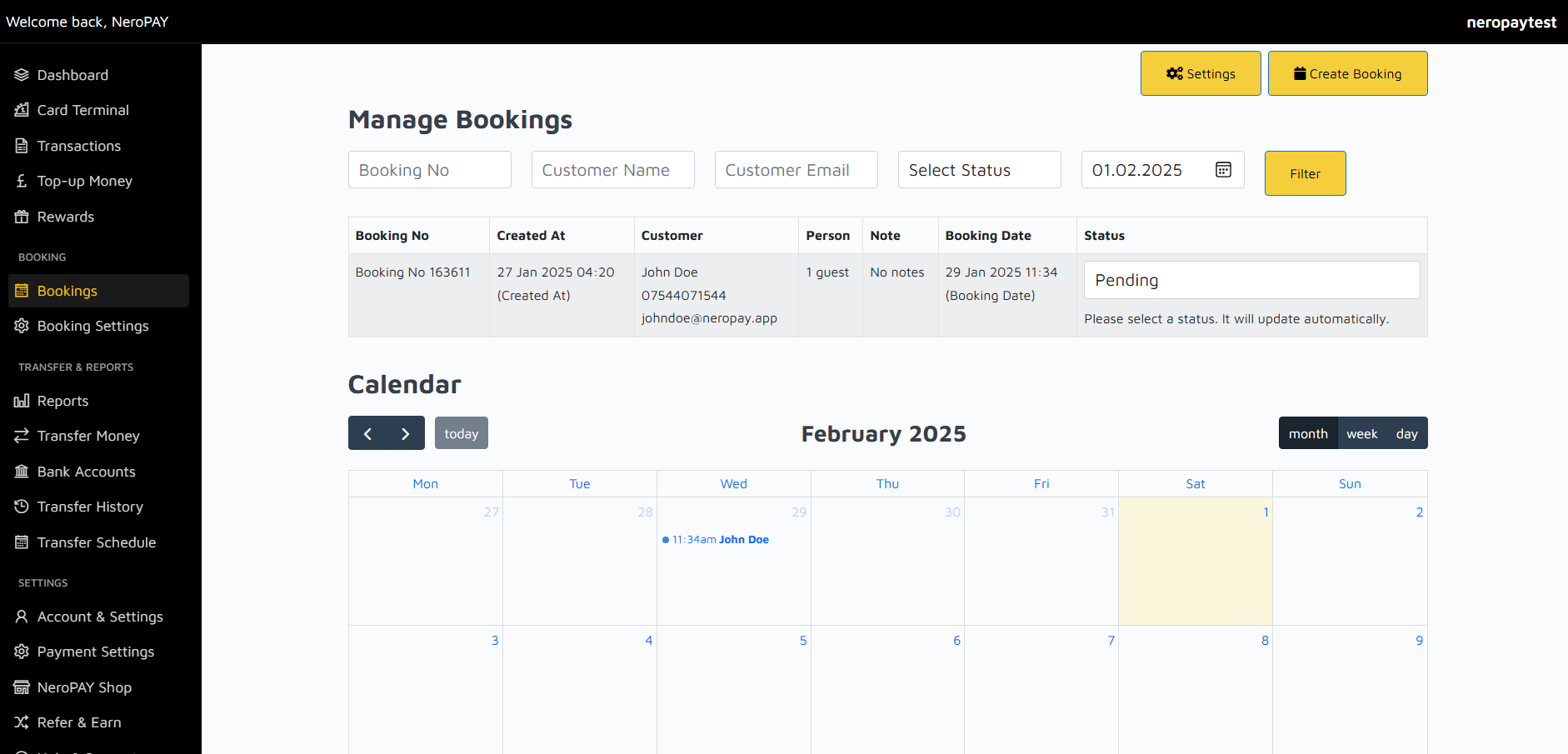Click the Transfer History clock icon
Screen dimensions: 1568x754
pos(22,507)
